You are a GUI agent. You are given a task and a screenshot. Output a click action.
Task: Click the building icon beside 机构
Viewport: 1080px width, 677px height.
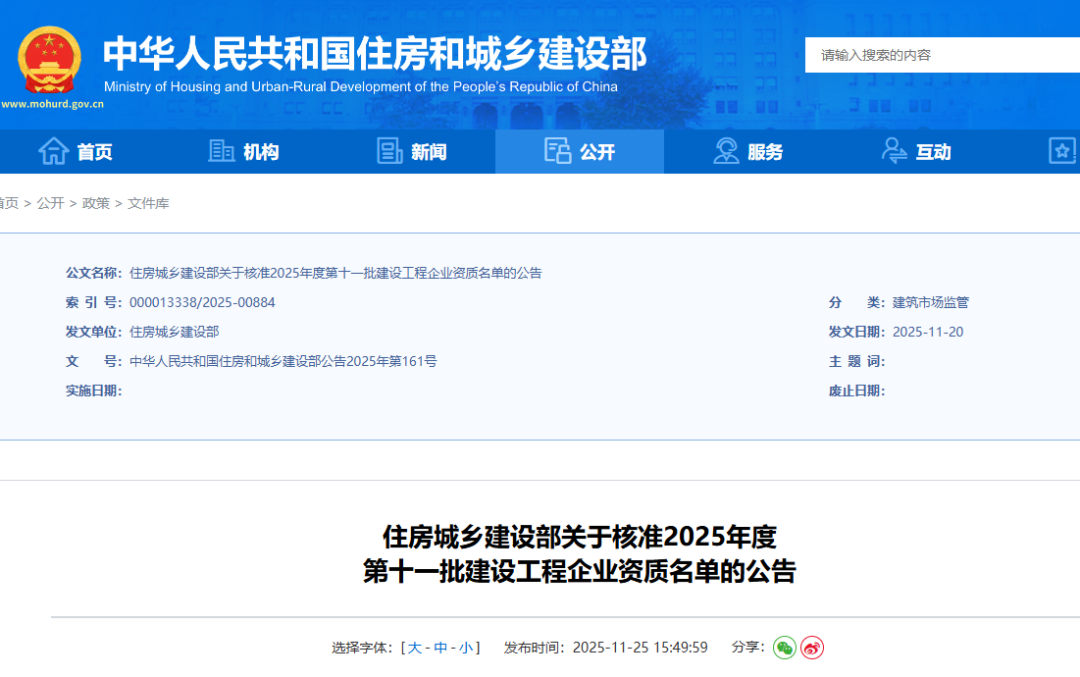[x=221, y=150]
